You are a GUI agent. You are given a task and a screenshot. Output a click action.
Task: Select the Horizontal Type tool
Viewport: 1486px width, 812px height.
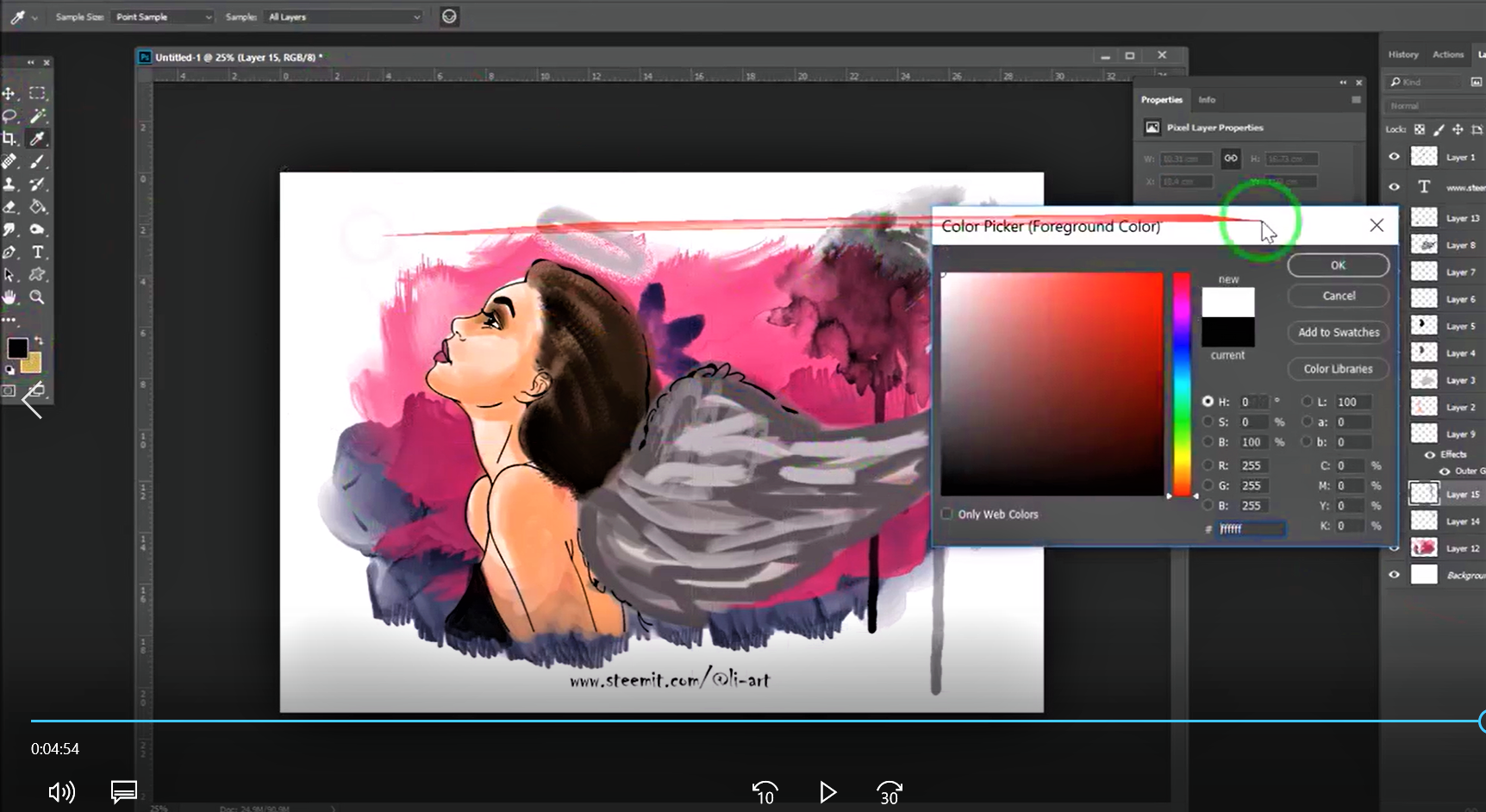38,253
